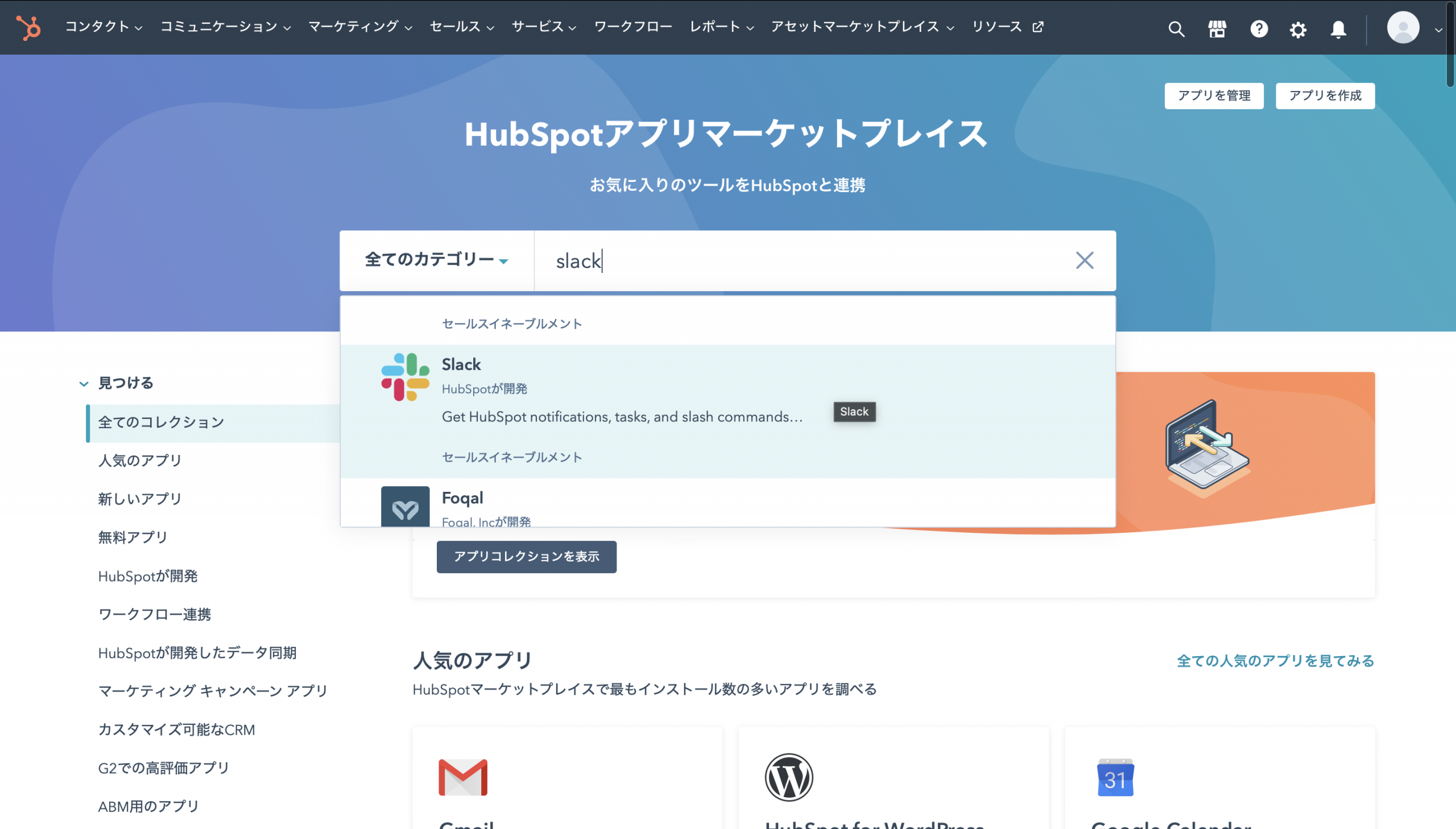Click the アプリを作成 button

click(1325, 96)
